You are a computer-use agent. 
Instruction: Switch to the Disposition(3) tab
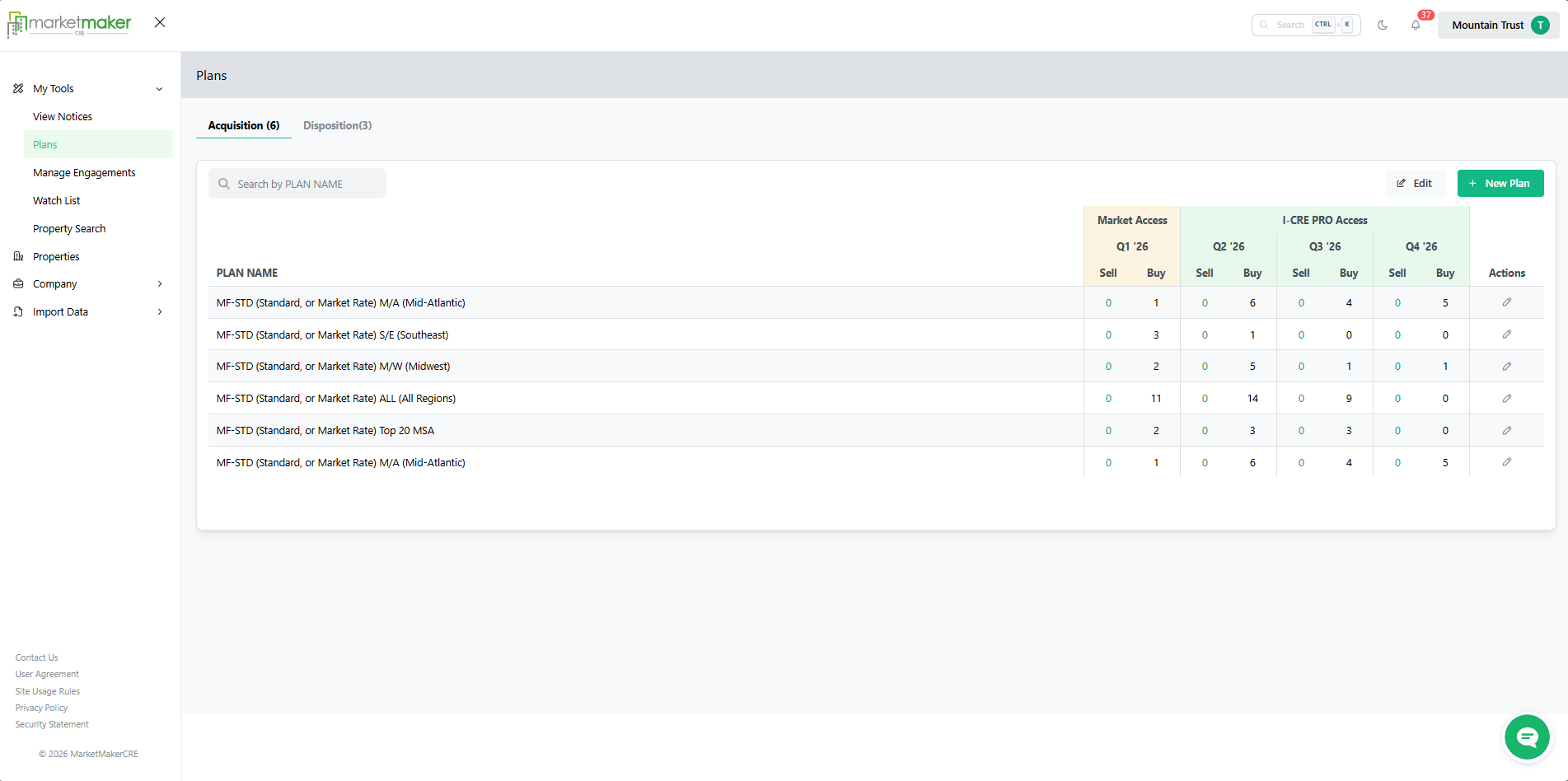point(337,125)
